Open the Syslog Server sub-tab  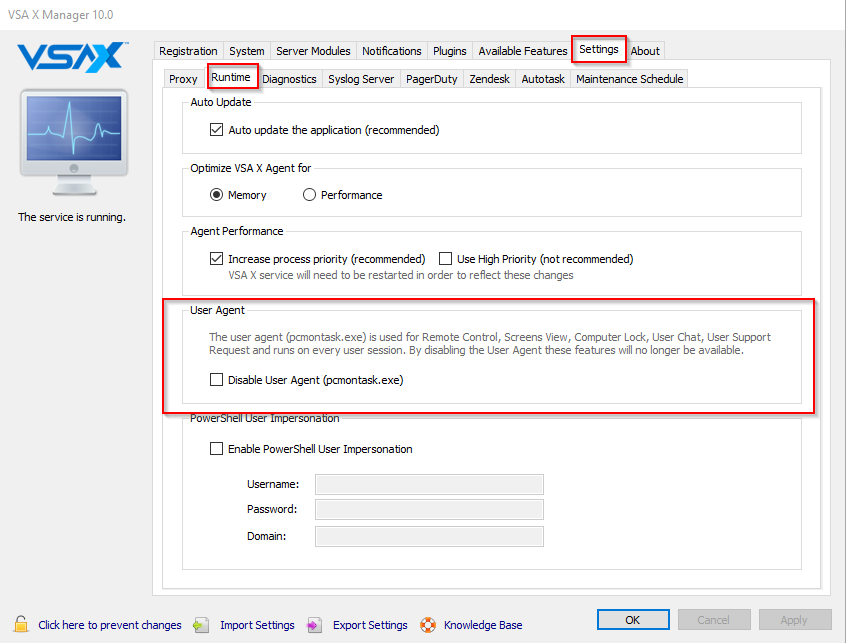pos(361,79)
